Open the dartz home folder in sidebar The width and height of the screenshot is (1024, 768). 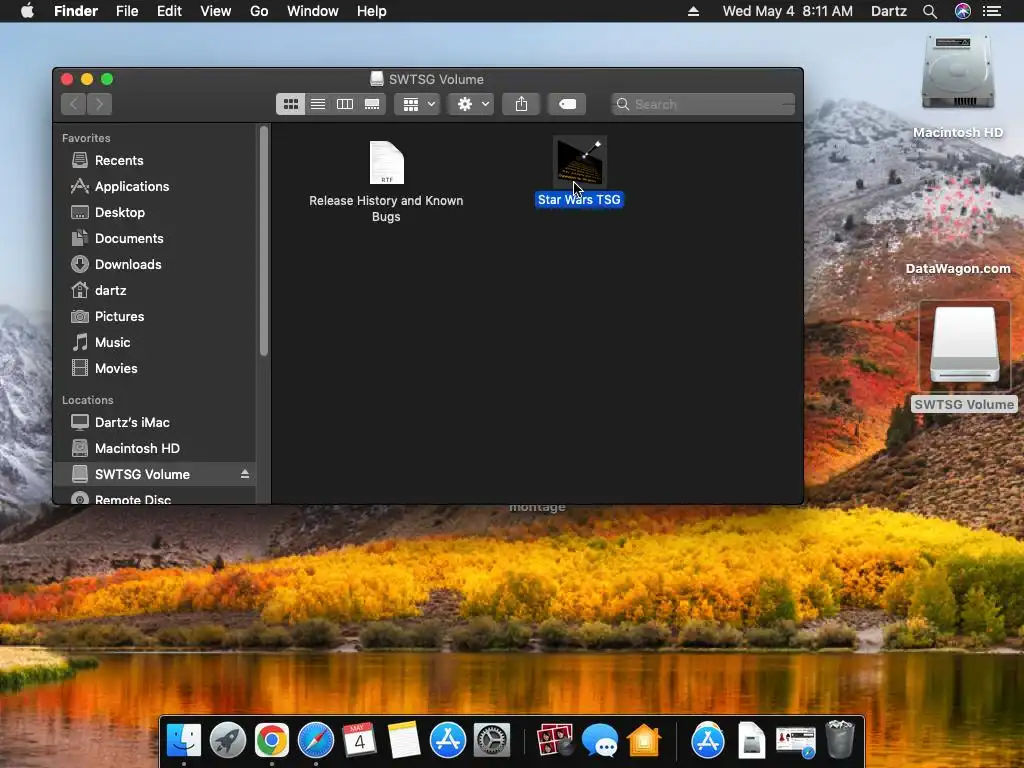(x=110, y=291)
